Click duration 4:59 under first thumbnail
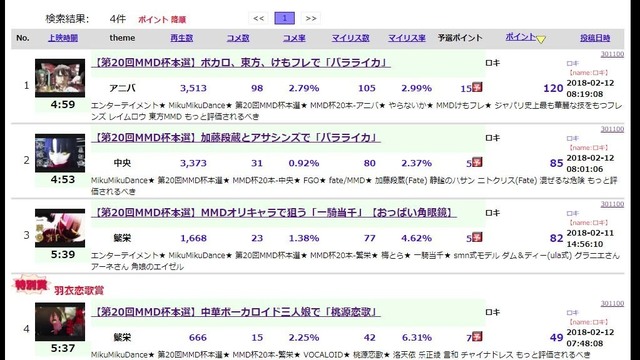This screenshot has height=360, width=640. click(x=63, y=104)
